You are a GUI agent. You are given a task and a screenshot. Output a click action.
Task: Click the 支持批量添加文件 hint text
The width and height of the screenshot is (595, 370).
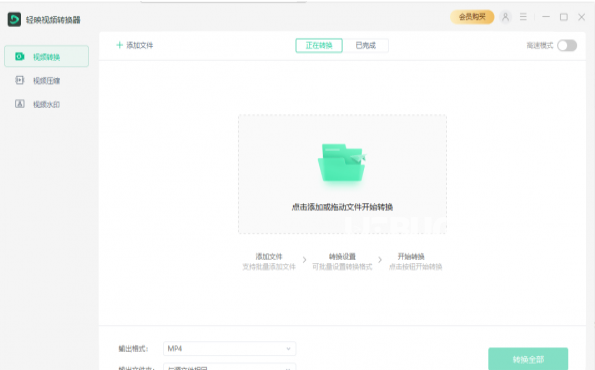click(269, 267)
